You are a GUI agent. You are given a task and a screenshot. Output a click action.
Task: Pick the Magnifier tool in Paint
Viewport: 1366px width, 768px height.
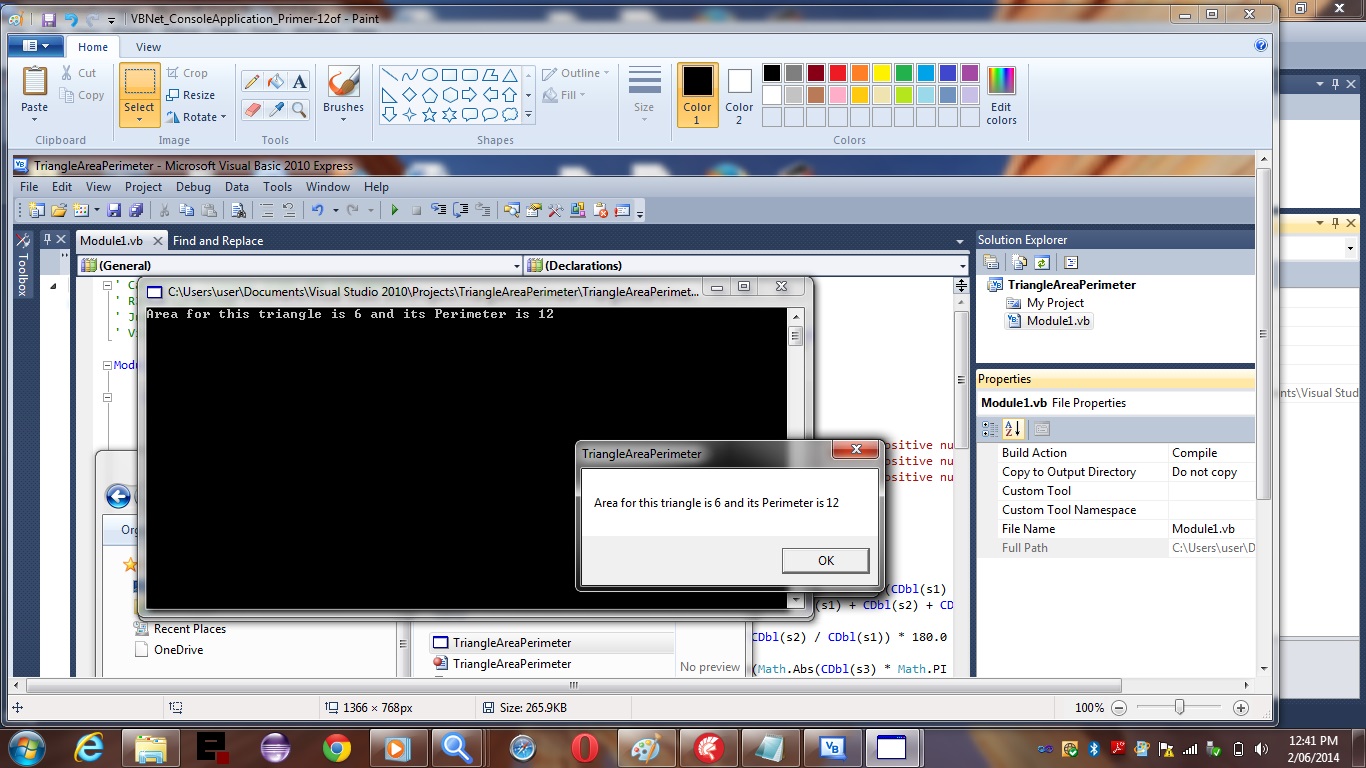(299, 110)
